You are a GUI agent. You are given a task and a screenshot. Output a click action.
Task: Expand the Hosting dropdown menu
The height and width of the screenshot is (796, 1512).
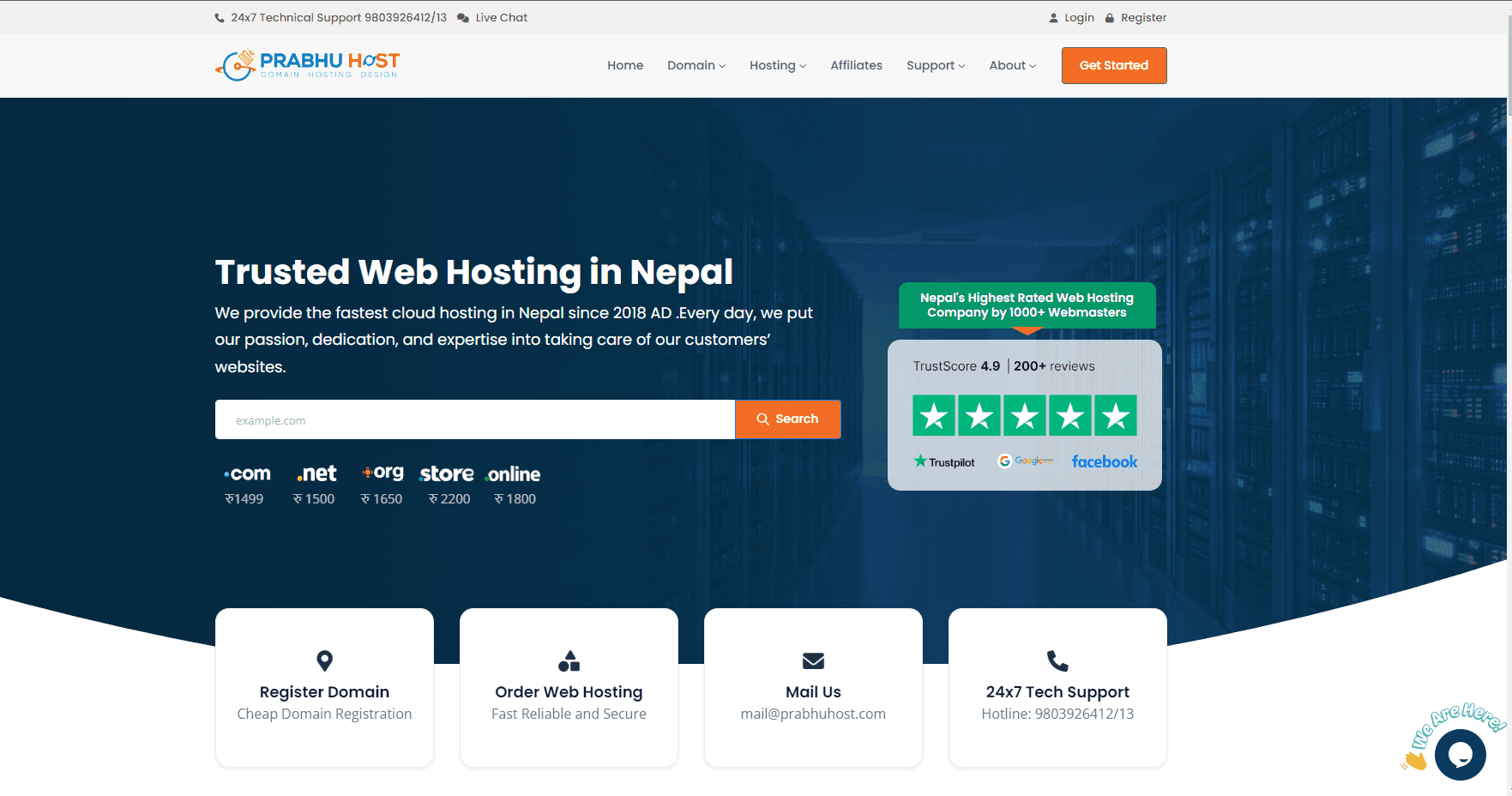[778, 65]
